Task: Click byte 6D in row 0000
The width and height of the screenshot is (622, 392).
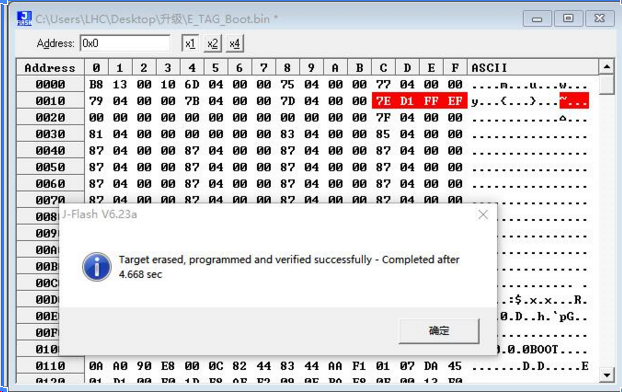Action: (x=192, y=85)
